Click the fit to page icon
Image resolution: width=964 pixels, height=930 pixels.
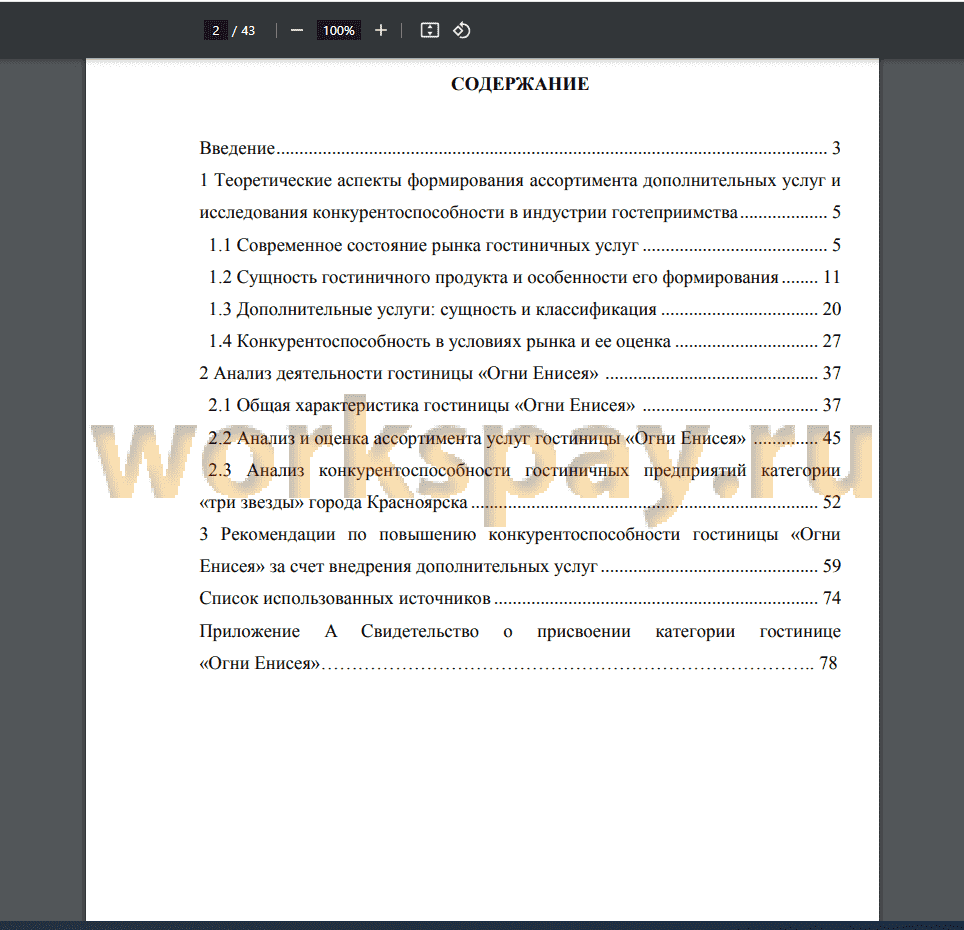430,30
